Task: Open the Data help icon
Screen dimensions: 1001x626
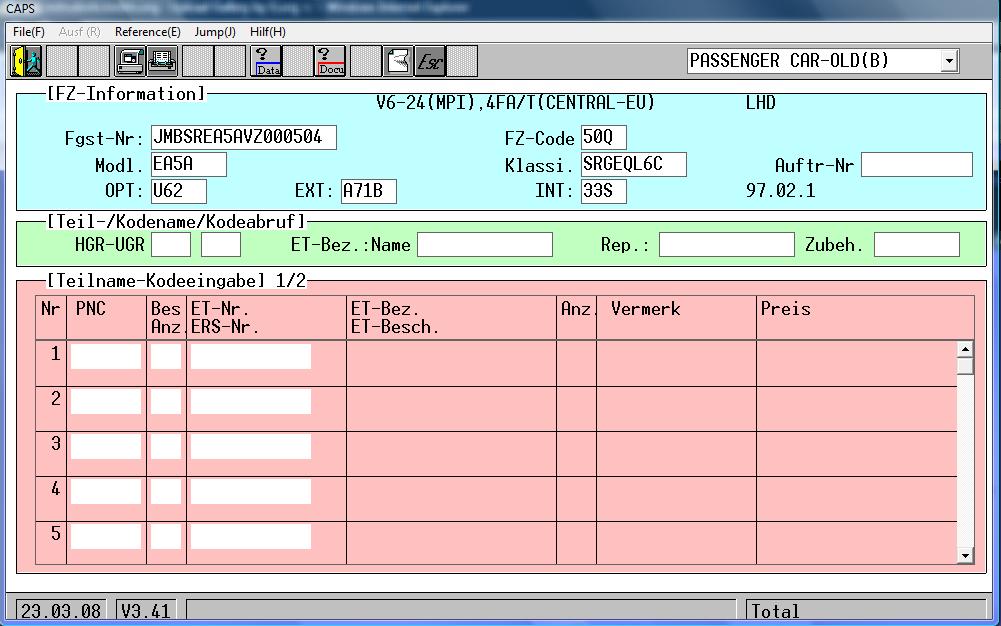Action: [267, 62]
